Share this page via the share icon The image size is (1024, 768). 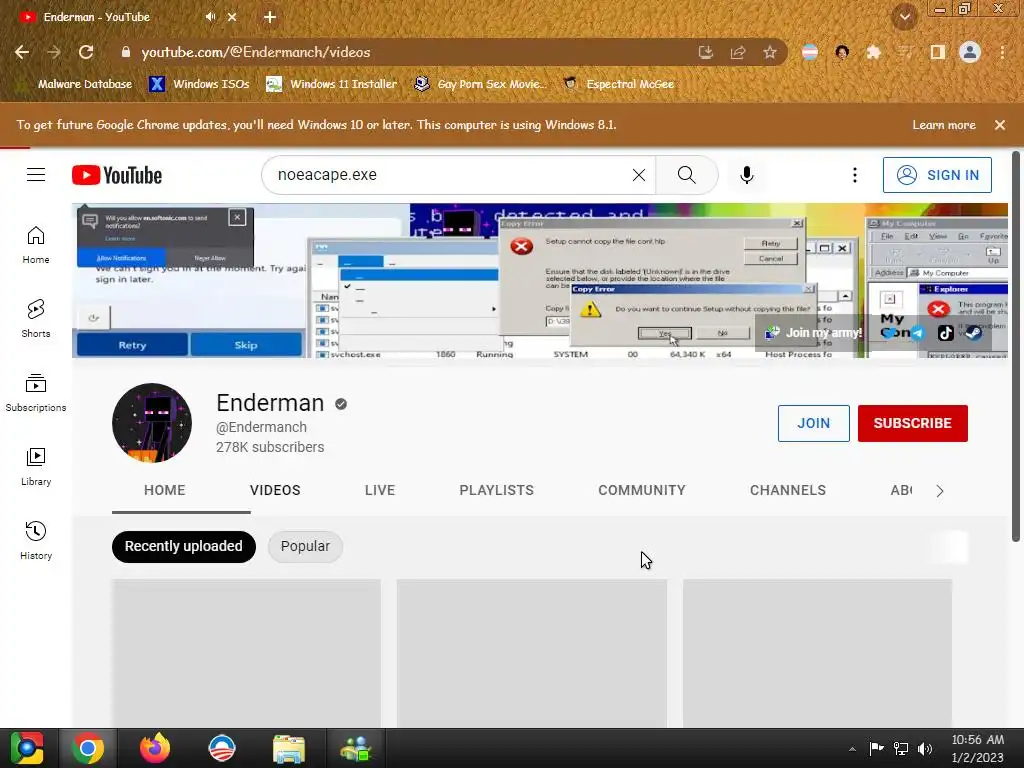coord(738,52)
